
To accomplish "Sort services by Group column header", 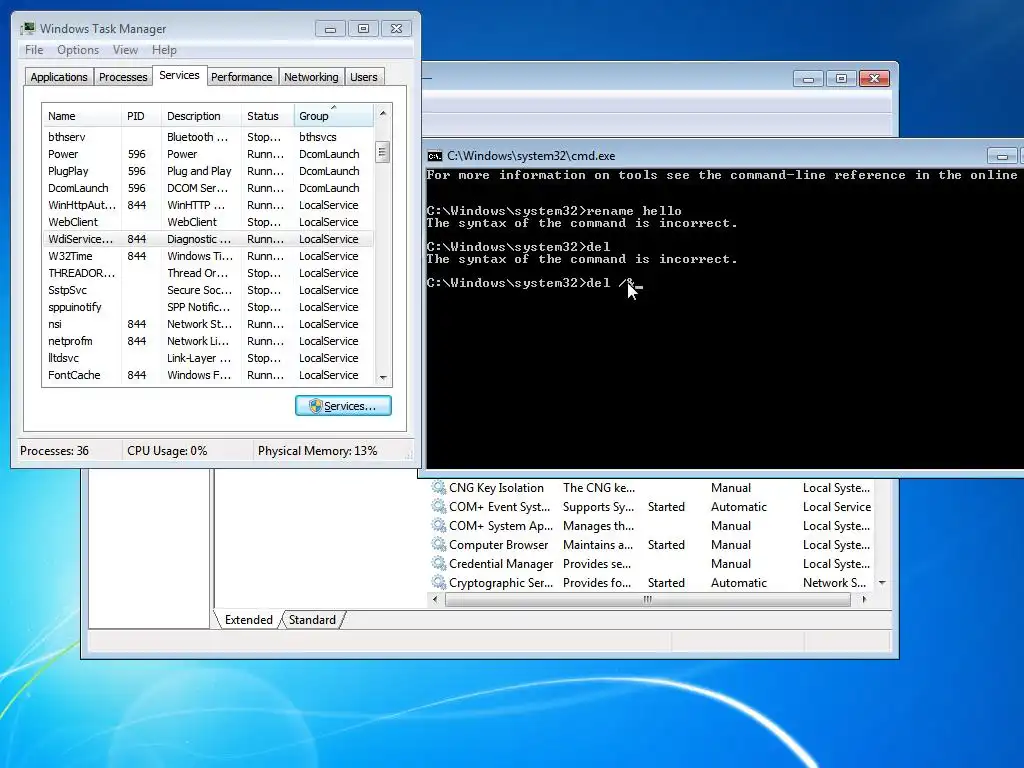I will click(x=334, y=116).
